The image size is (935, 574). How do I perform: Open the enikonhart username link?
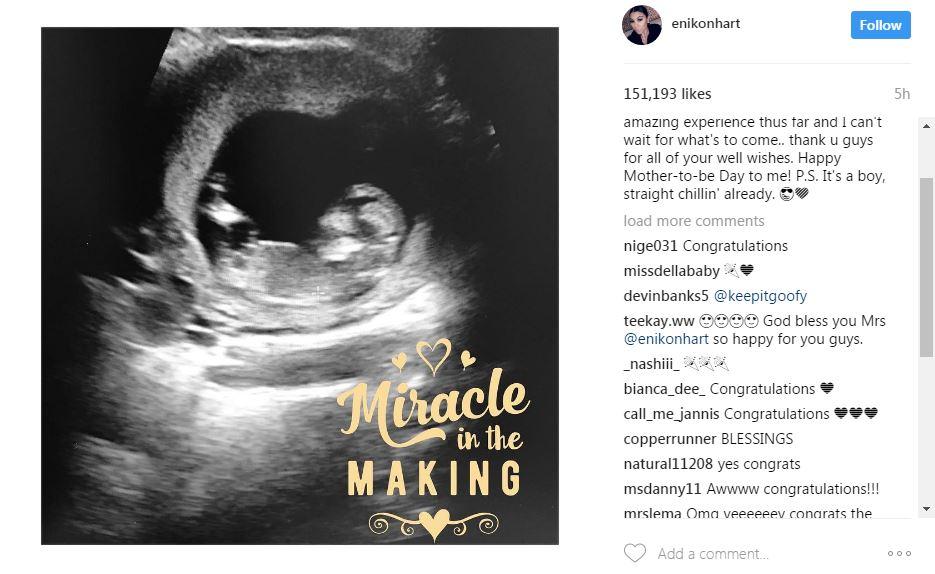tap(708, 23)
